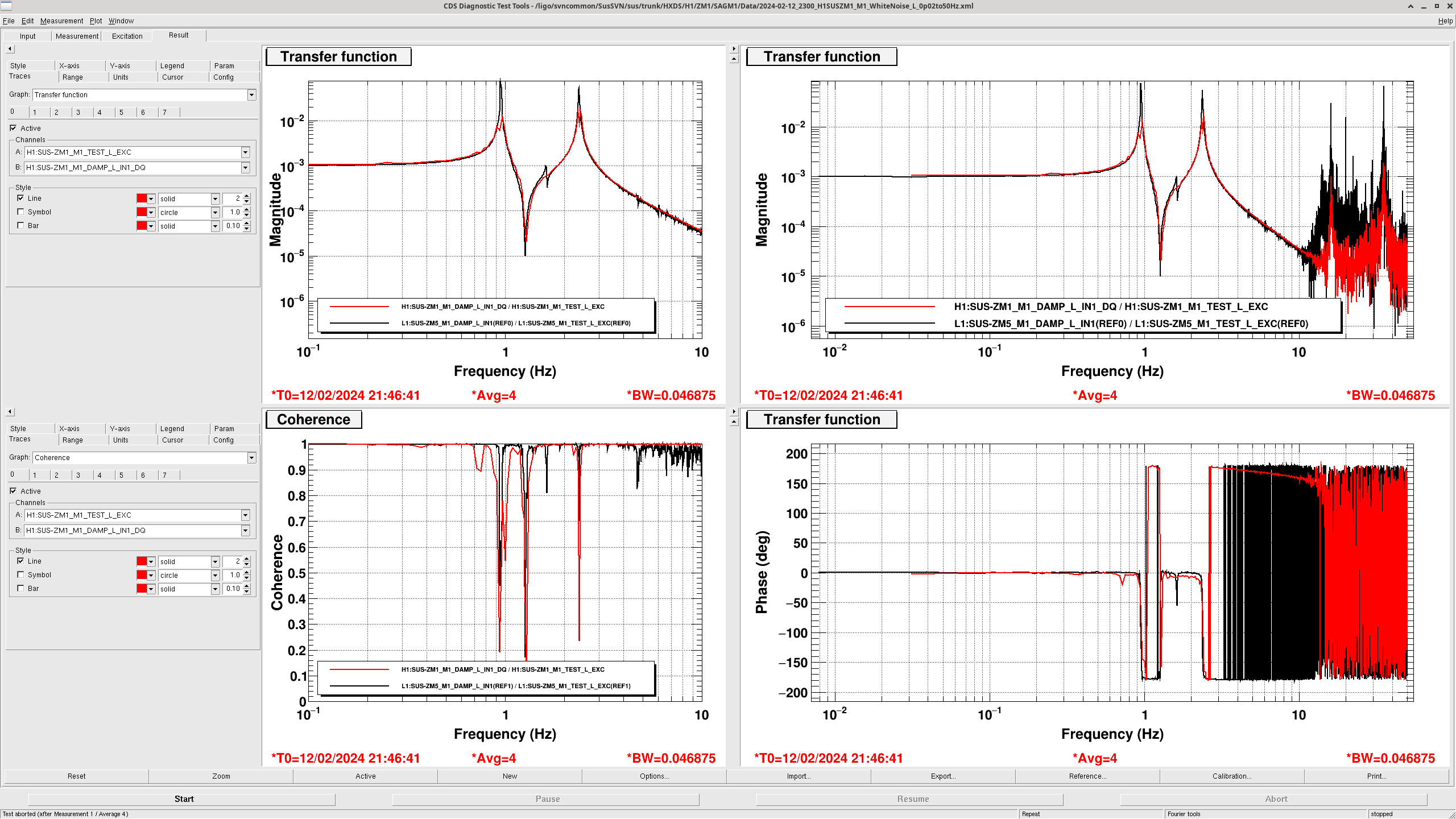Open the Measurement menu in menu bar
This screenshot has height=819, width=1456.
pos(61,21)
